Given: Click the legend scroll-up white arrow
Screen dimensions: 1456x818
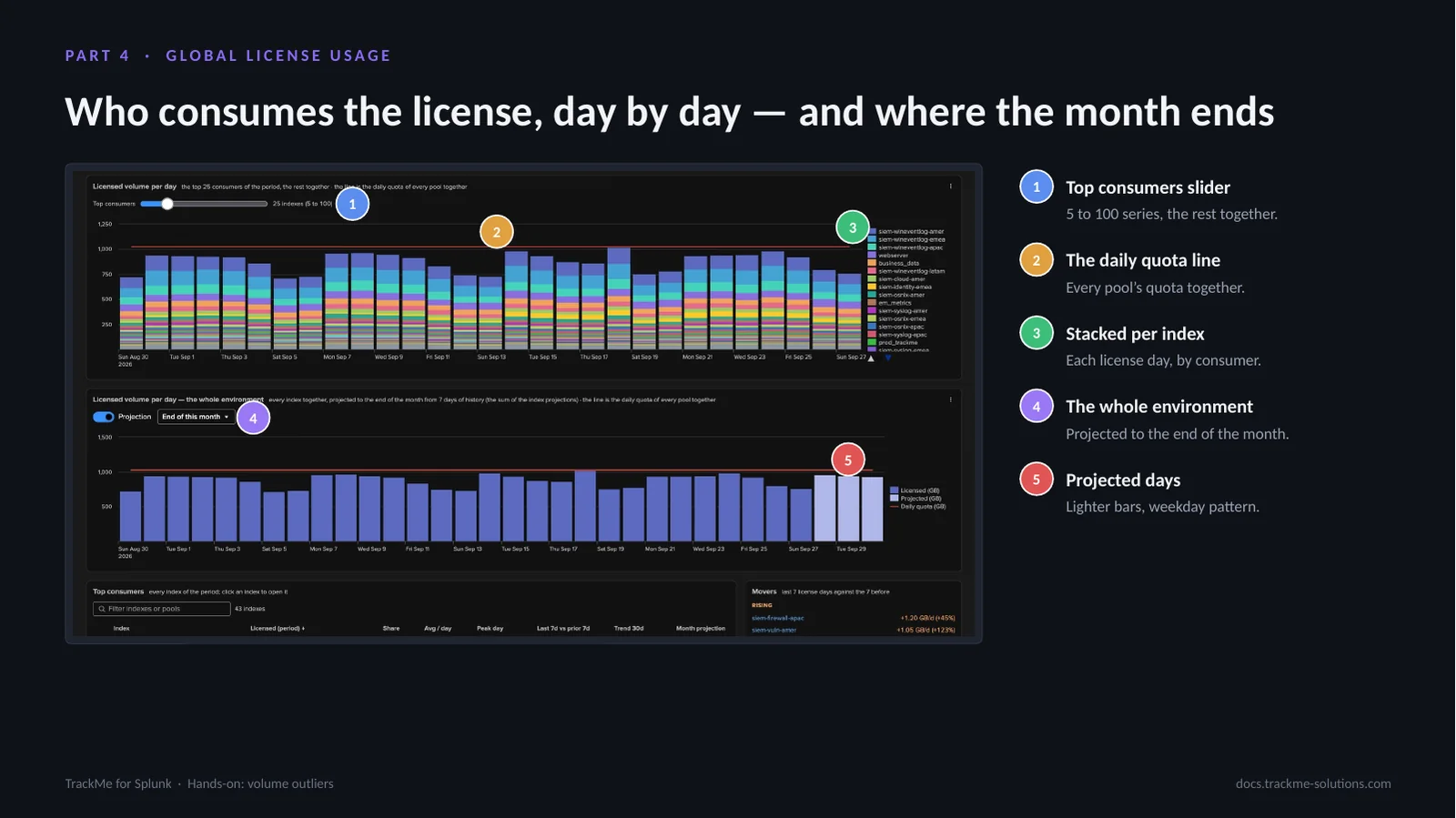Looking at the screenshot, I should 872,359.
